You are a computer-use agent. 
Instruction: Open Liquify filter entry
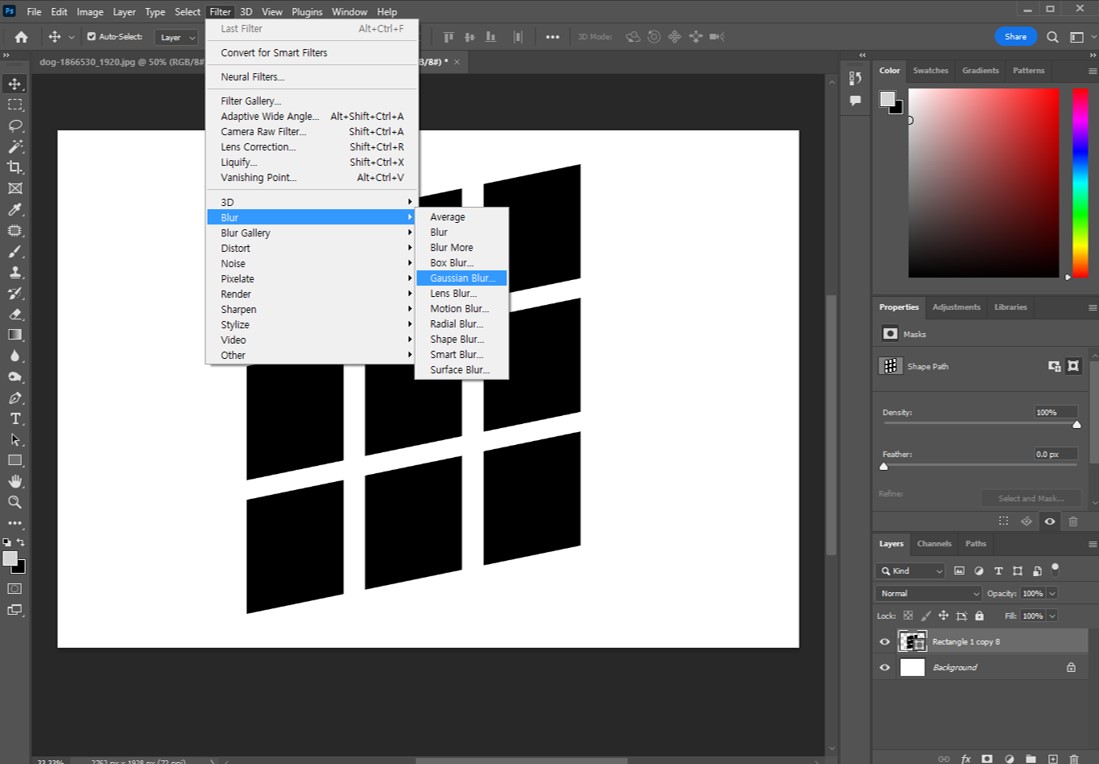point(312,162)
